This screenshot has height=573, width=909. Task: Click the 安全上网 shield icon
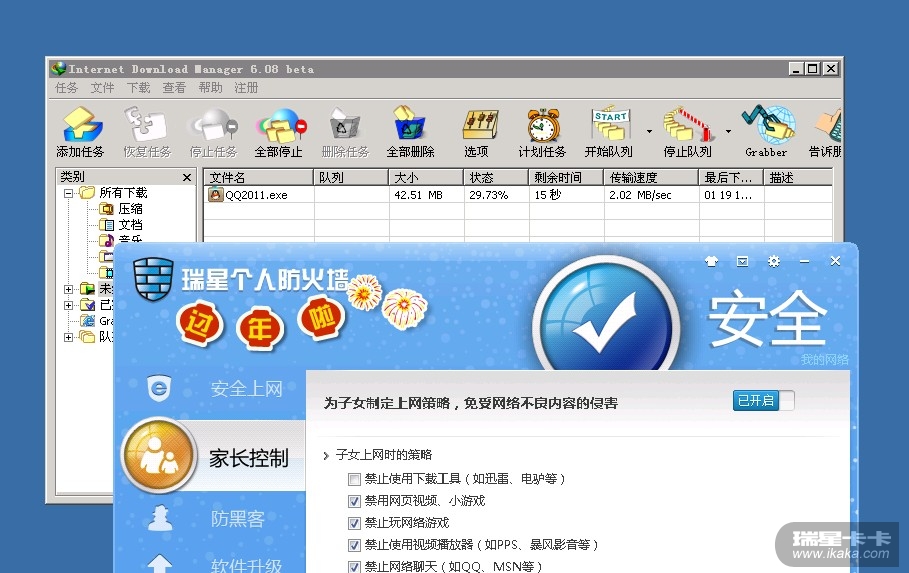tap(159, 388)
